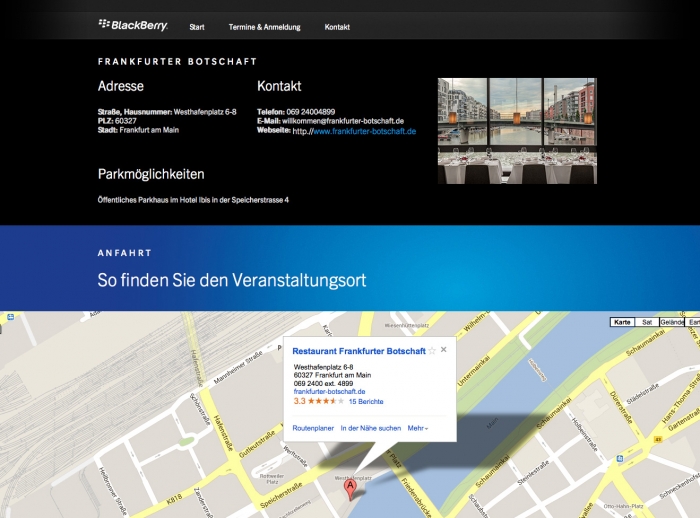Switch map to Gelände view
The height and width of the screenshot is (518, 700).
coord(671,322)
